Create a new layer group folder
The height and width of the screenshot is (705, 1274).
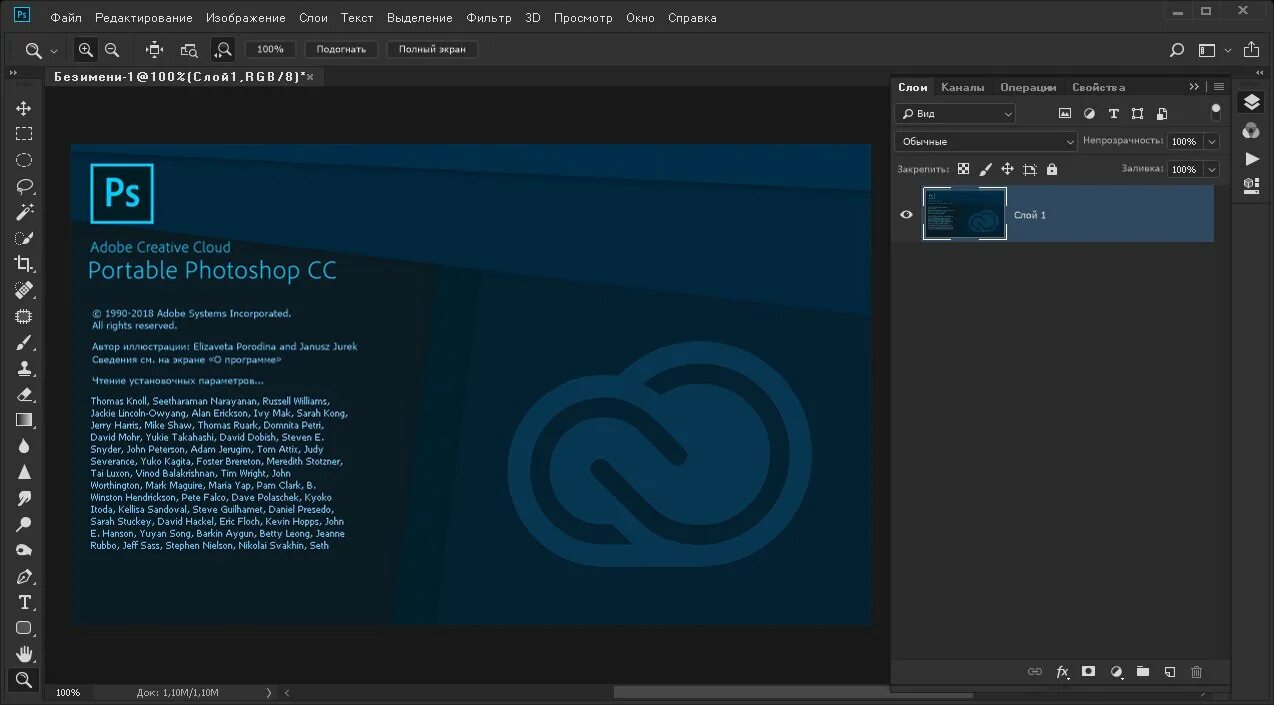1142,672
